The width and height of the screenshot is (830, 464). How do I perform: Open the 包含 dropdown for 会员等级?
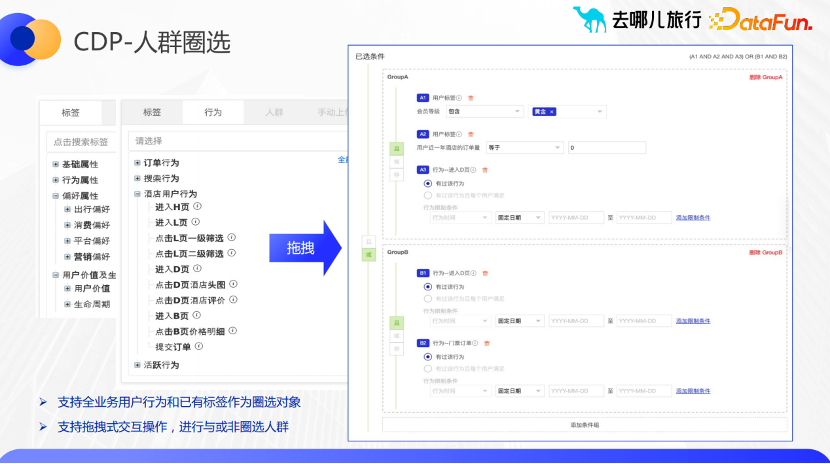[x=484, y=112]
